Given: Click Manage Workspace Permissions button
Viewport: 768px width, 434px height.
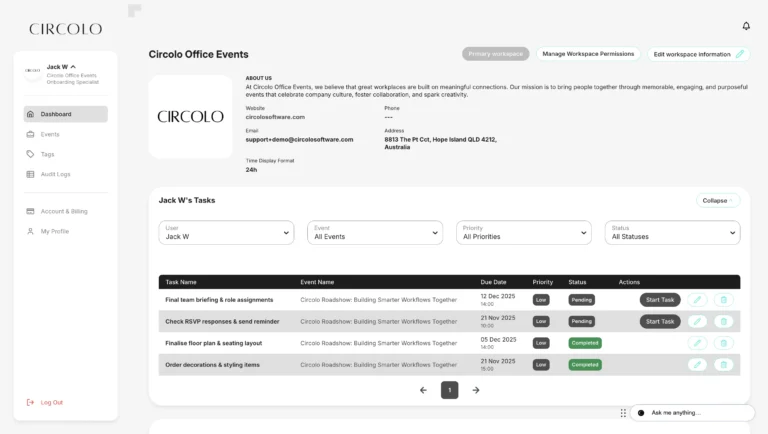Looking at the screenshot, I should click(588, 54).
